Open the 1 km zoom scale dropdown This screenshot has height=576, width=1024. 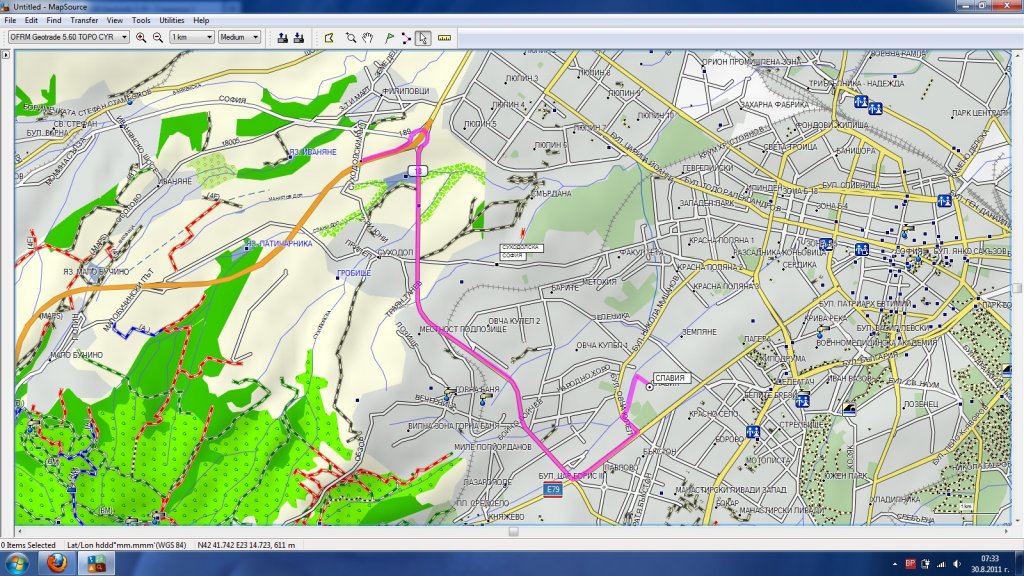point(192,37)
